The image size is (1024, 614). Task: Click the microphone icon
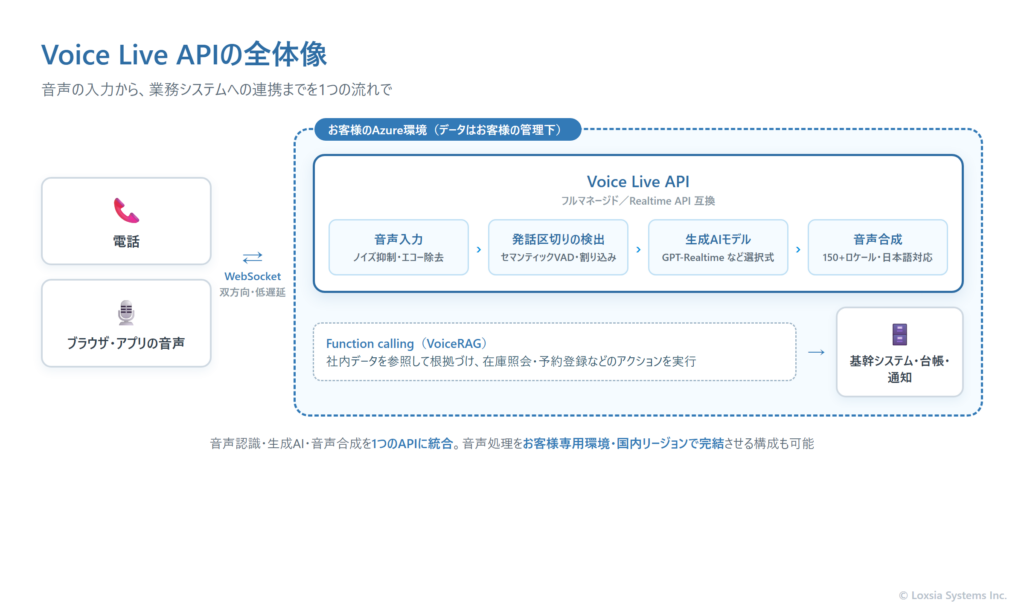[126, 312]
